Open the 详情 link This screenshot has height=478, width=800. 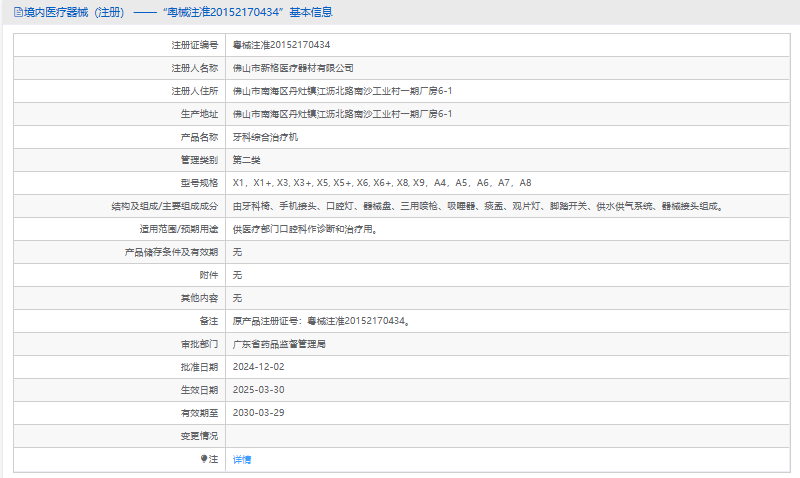242,460
